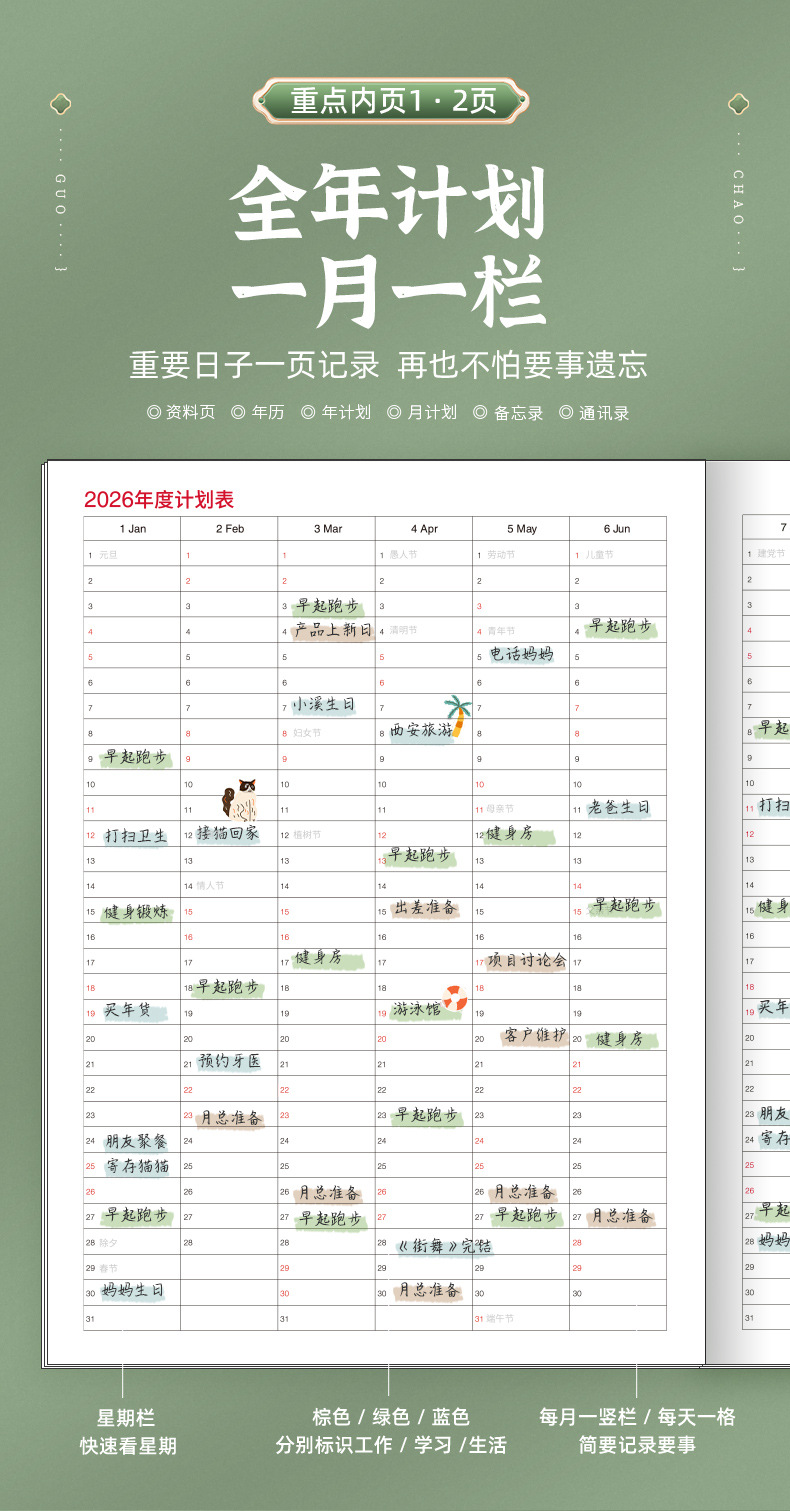This screenshot has width=790, height=1511.
Task: Click the 愚人节 holiday label on April 1
Action: pyautogui.click(x=403, y=555)
